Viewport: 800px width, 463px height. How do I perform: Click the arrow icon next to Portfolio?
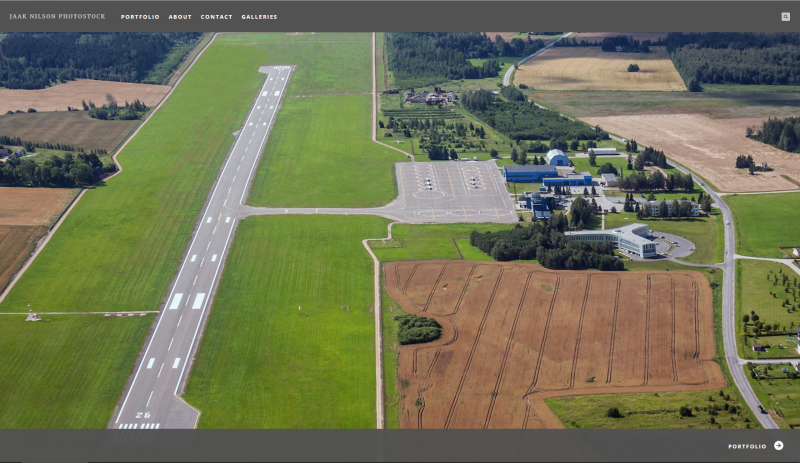pos(779,446)
